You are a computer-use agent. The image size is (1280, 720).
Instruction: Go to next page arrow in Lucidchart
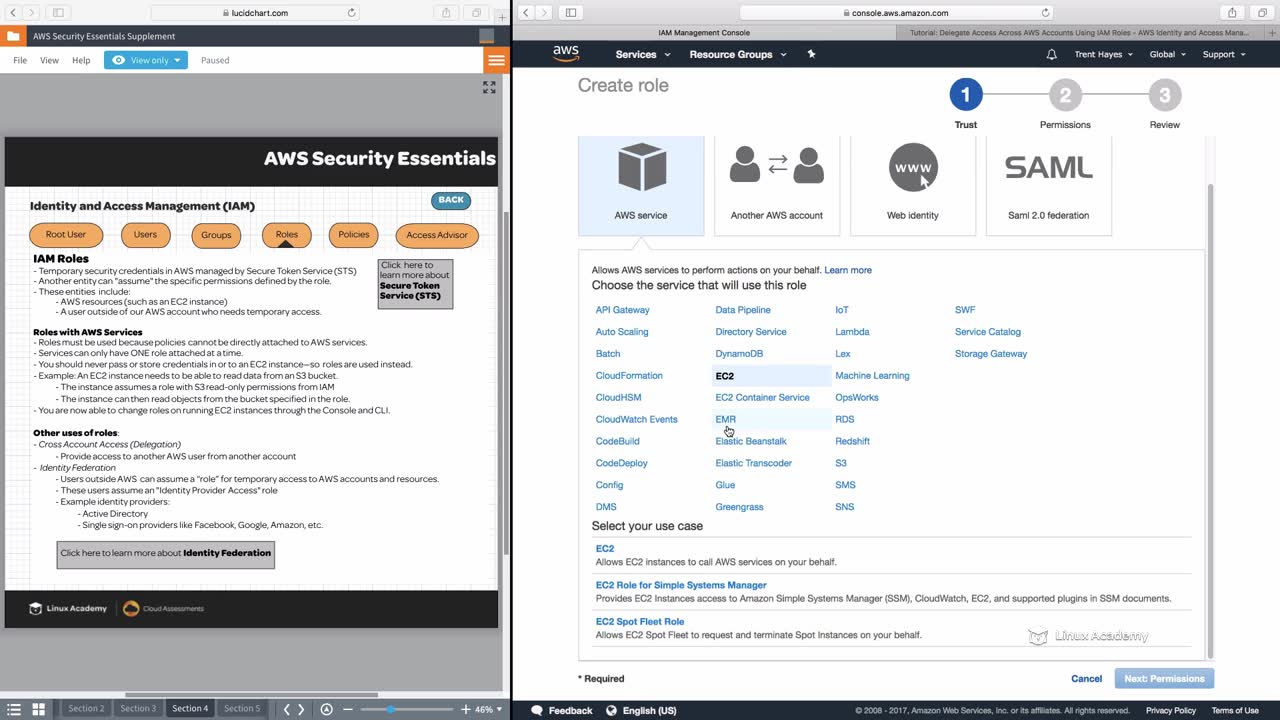click(301, 709)
